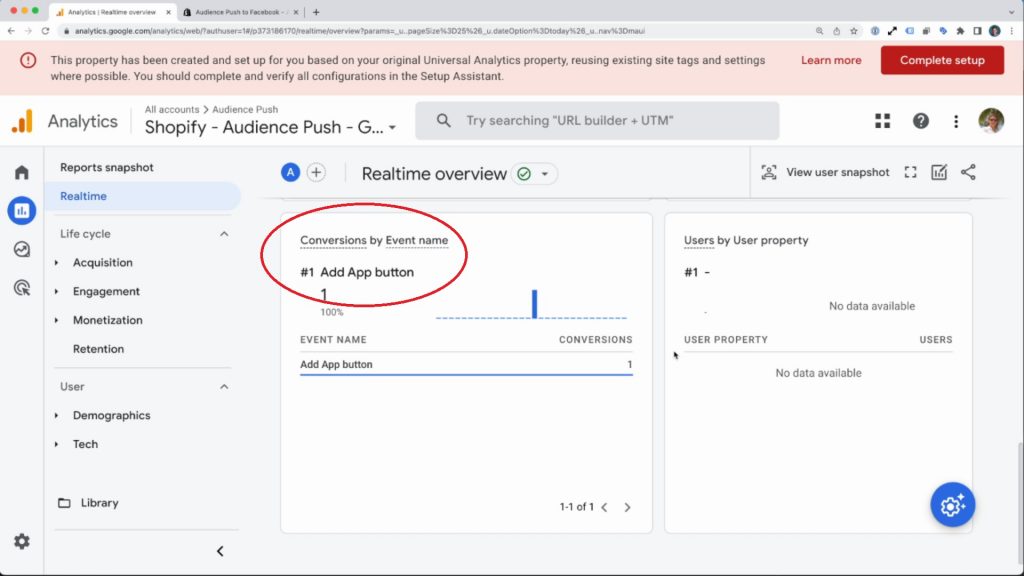The image size is (1024, 576).
Task: Go to previous page of conversions
Action: coord(605,507)
